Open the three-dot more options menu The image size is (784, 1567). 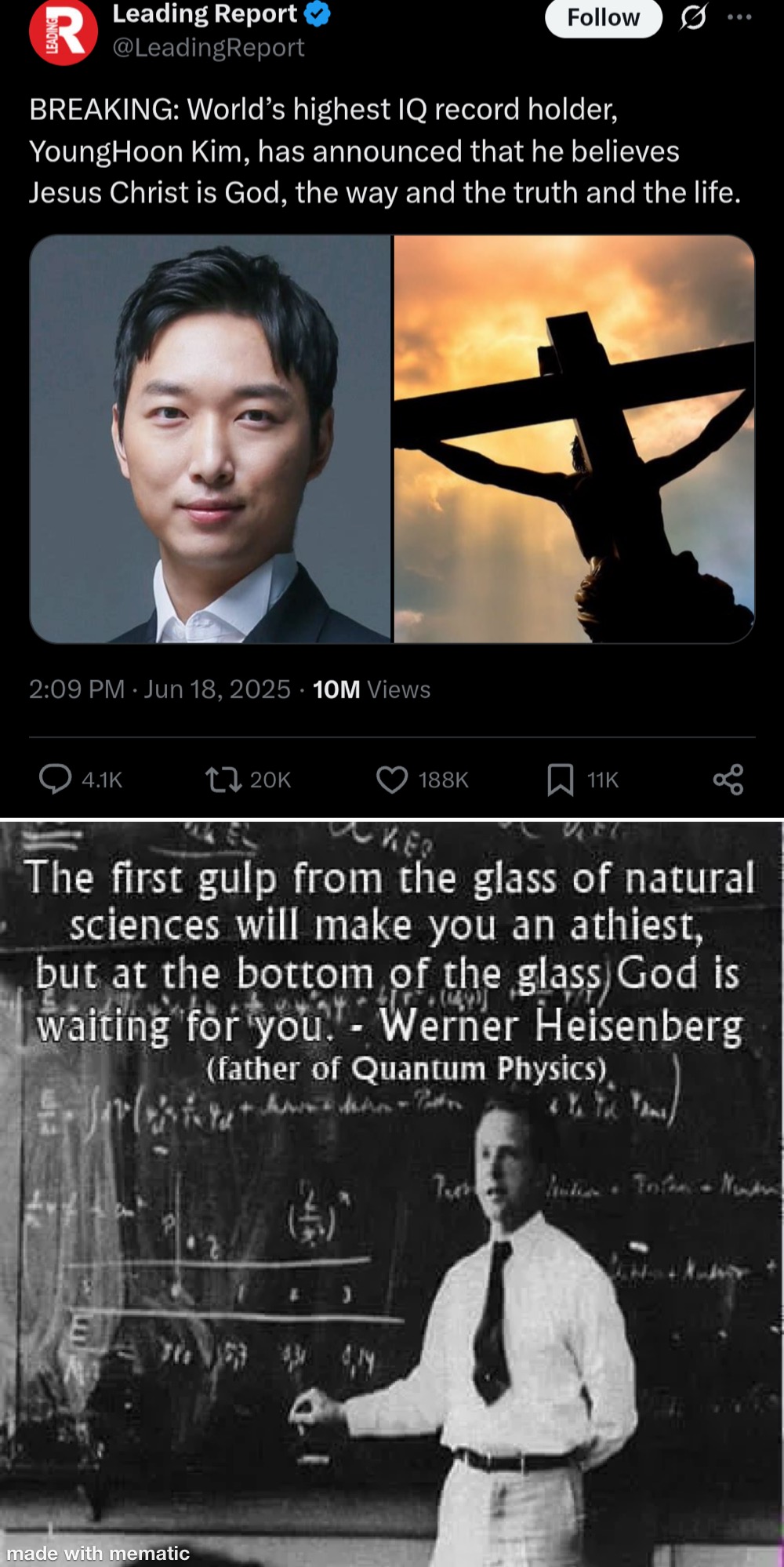click(x=739, y=16)
